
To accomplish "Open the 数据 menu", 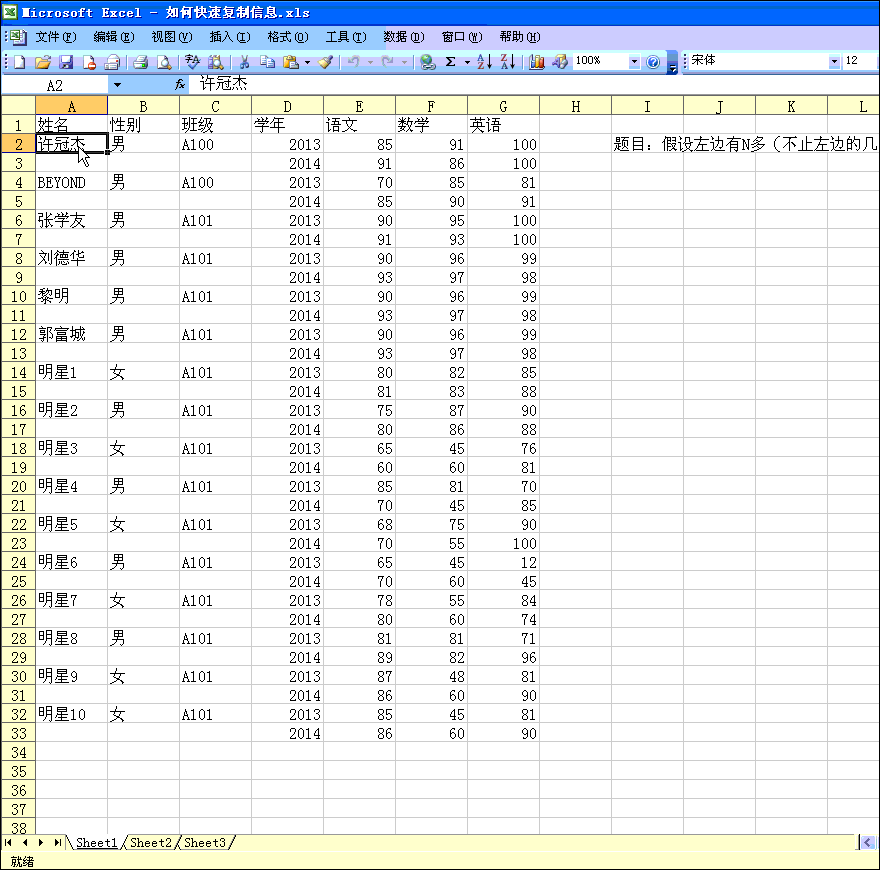I will tap(403, 37).
